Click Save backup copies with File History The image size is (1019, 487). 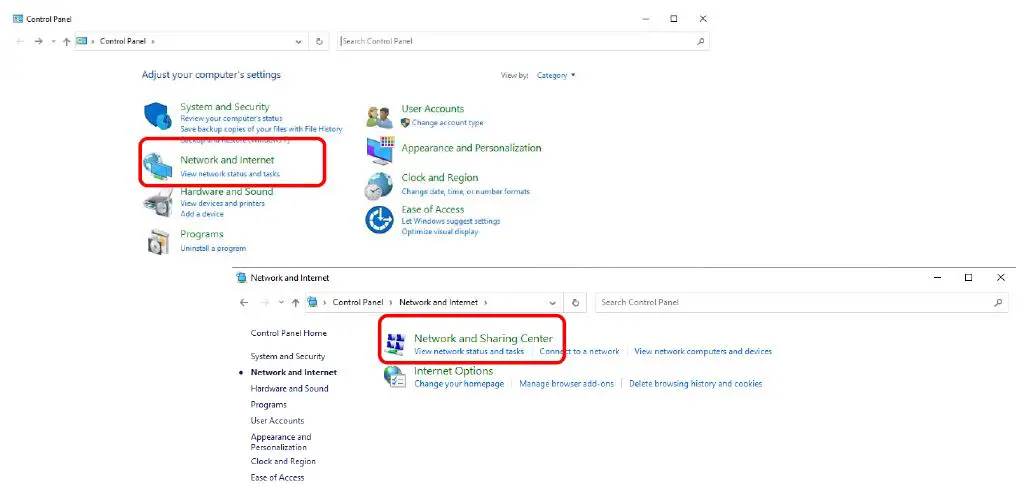coord(261,129)
